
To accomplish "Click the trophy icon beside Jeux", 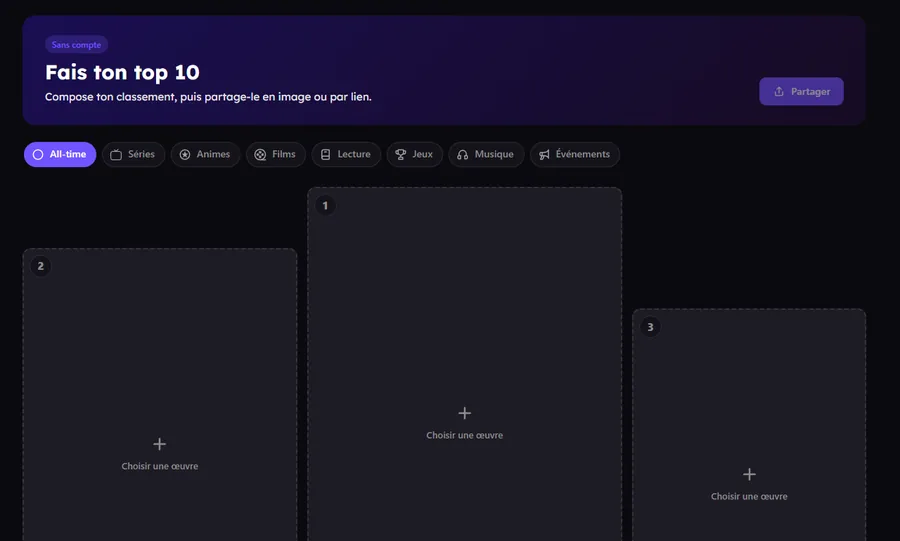I will pyautogui.click(x=401, y=154).
